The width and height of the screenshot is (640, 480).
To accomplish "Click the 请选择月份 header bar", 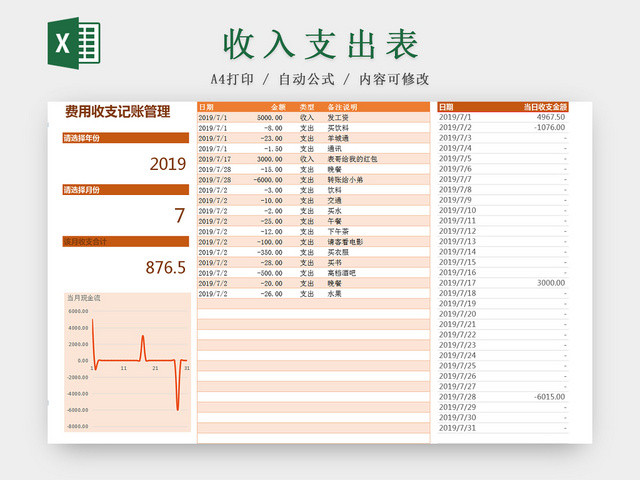I will coord(126,190).
